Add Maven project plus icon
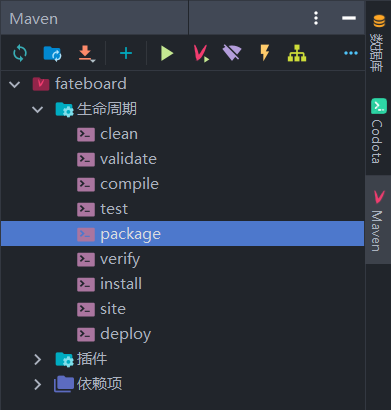The width and height of the screenshot is (391, 410). click(126, 53)
